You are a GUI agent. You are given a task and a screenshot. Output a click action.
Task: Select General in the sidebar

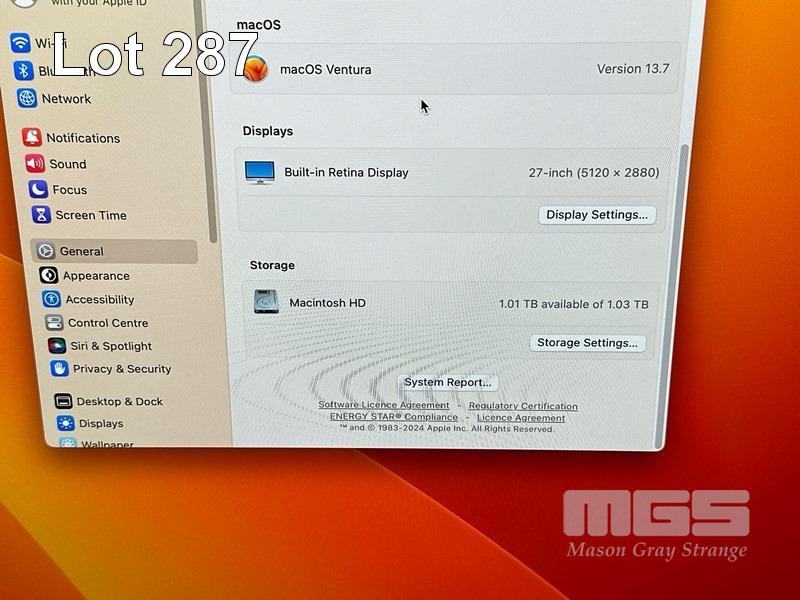pyautogui.click(x=81, y=251)
